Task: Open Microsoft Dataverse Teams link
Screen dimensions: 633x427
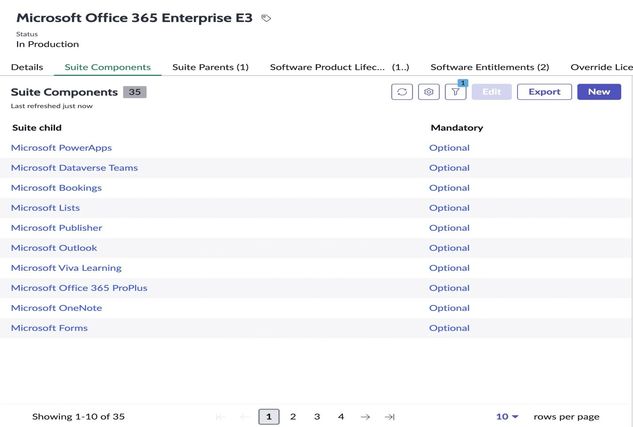Action: pos(74,167)
